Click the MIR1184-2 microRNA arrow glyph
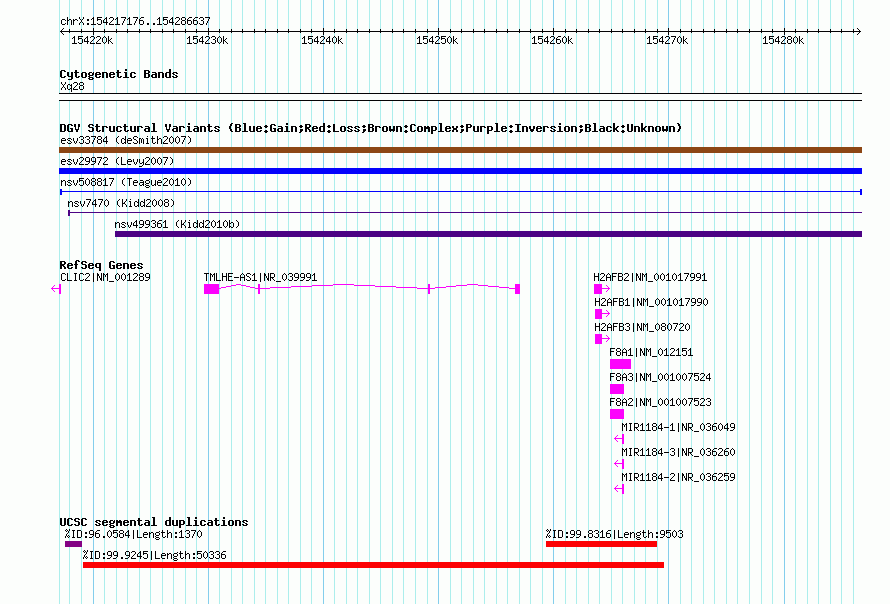Screen dimensions: 890x604 (x=619, y=489)
